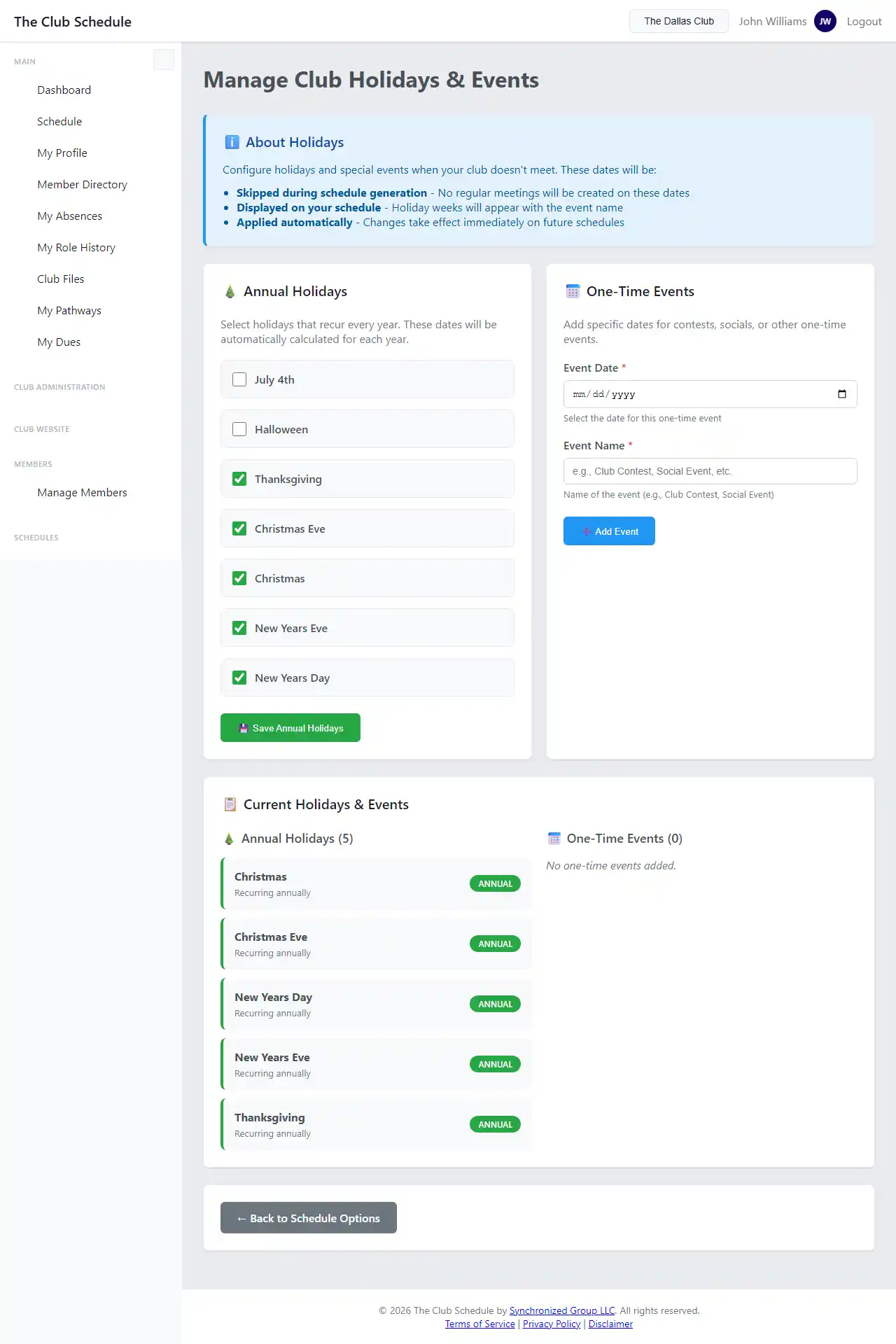This screenshot has width=896, height=1344.
Task: Click the 'No one-time events added.' text
Action: coord(611,865)
